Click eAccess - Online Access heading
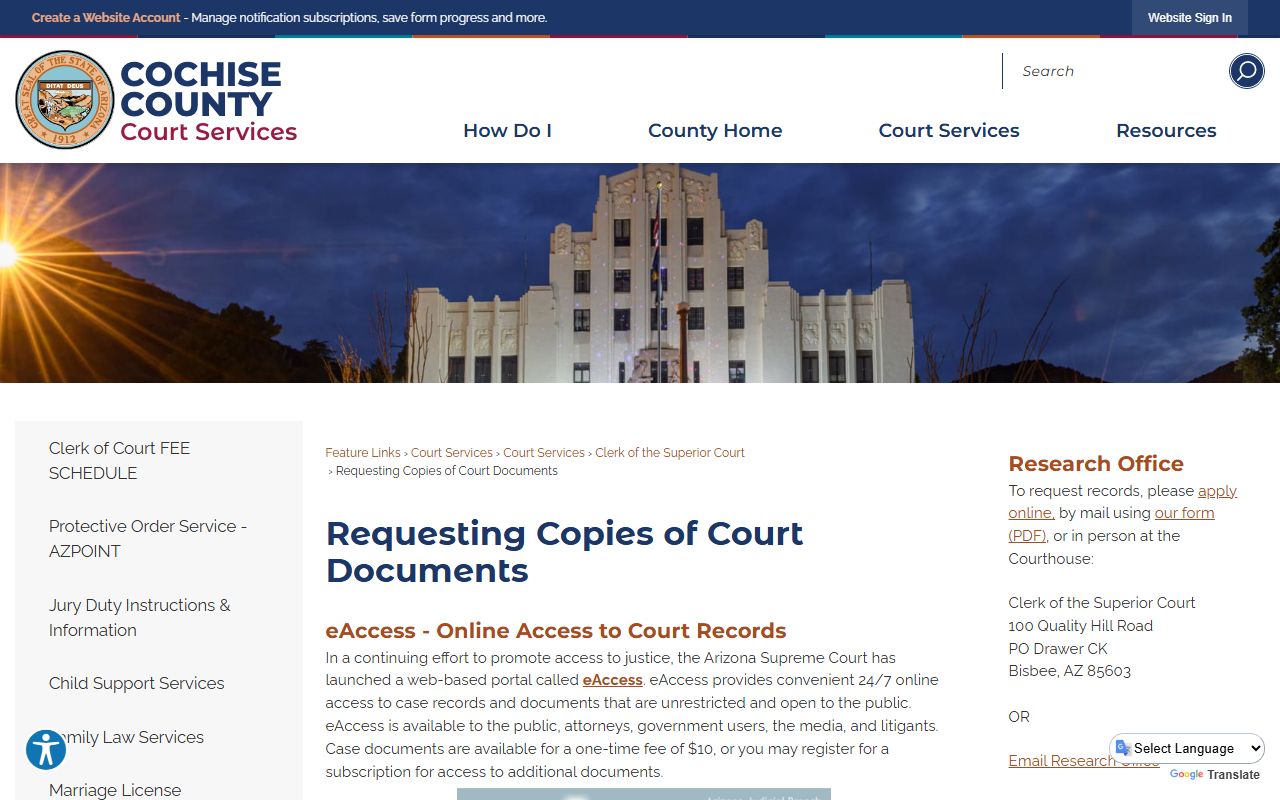Image resolution: width=1280 pixels, height=800 pixels. click(556, 631)
